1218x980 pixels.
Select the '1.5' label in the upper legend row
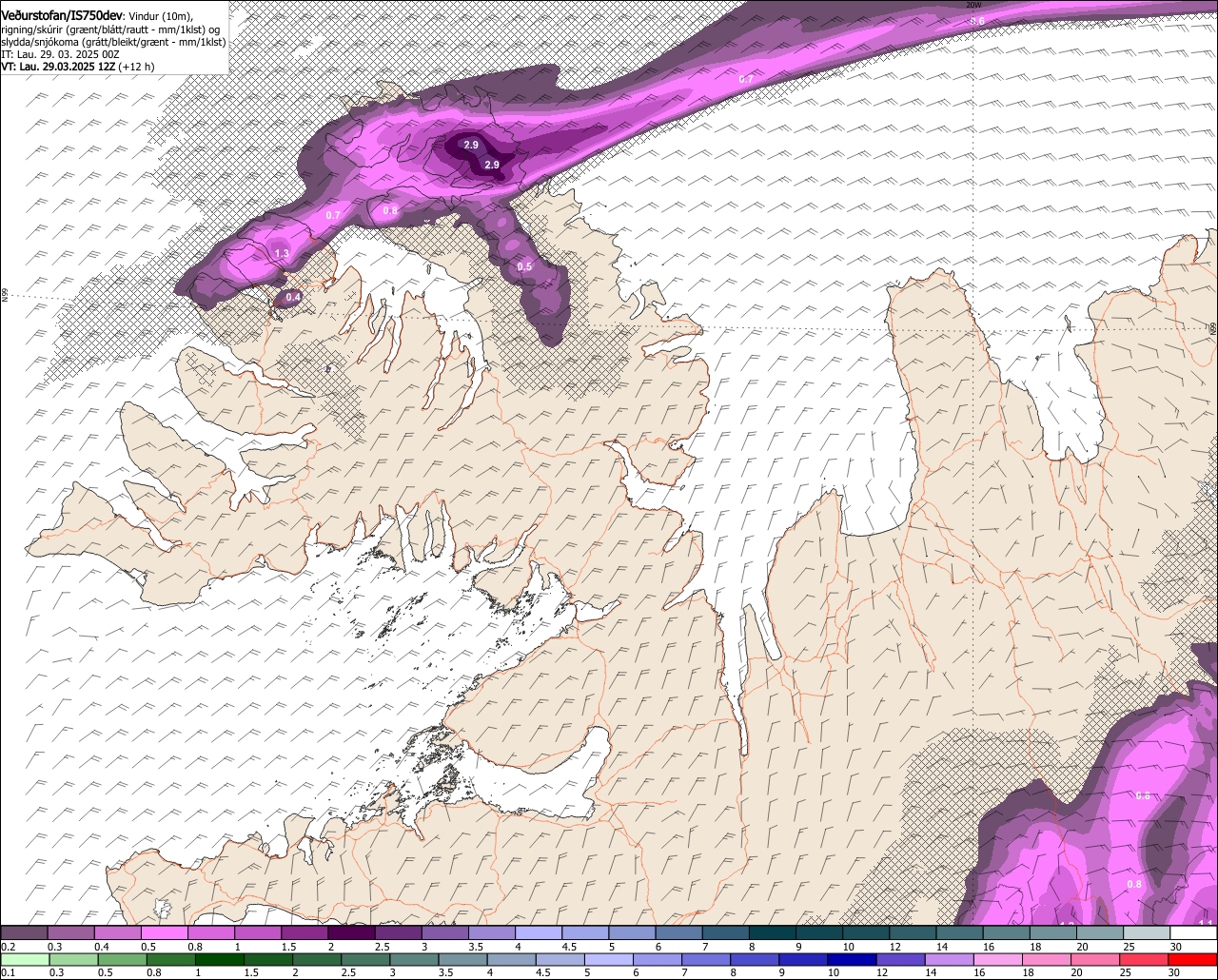pos(289,947)
